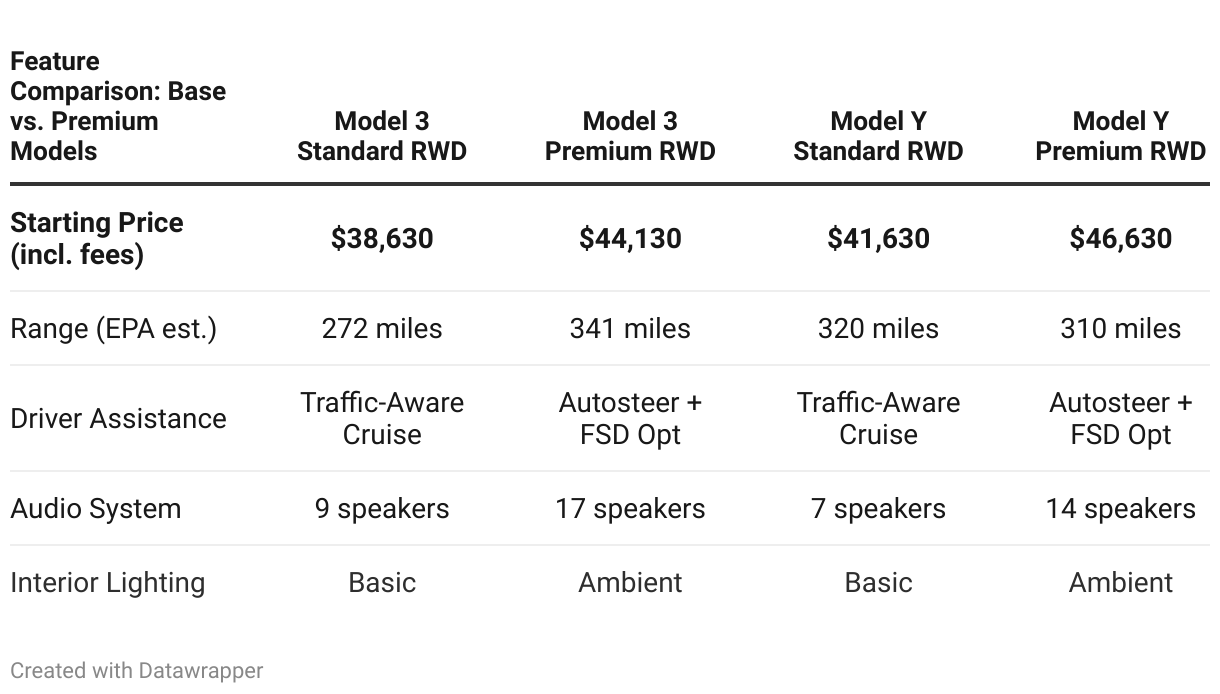
Task: Select the Model Y Standard RWD header
Action: pos(878,136)
